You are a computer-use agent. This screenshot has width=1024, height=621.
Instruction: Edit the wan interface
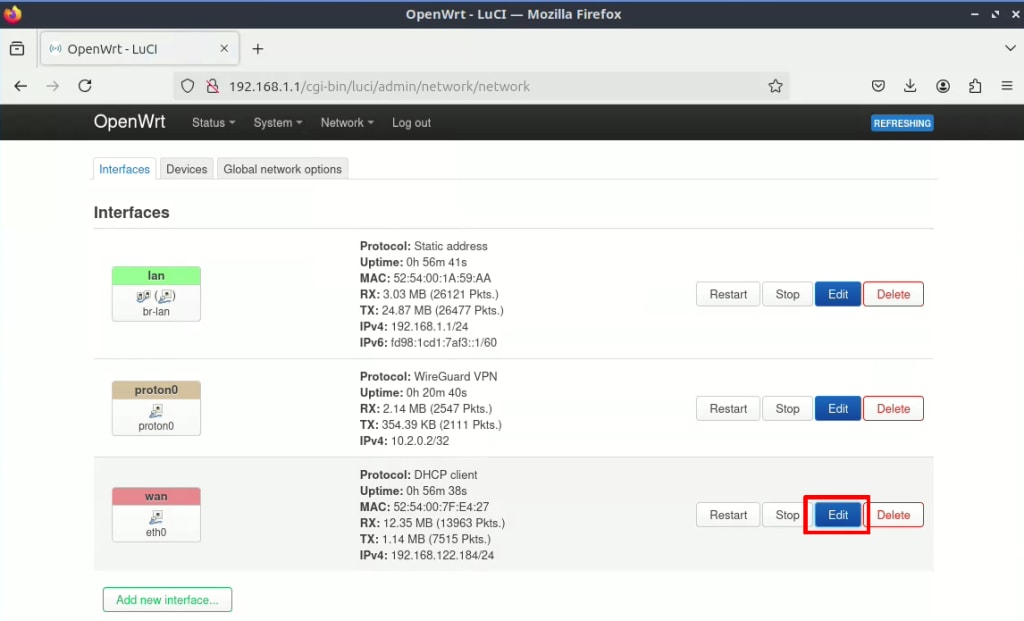tap(838, 515)
